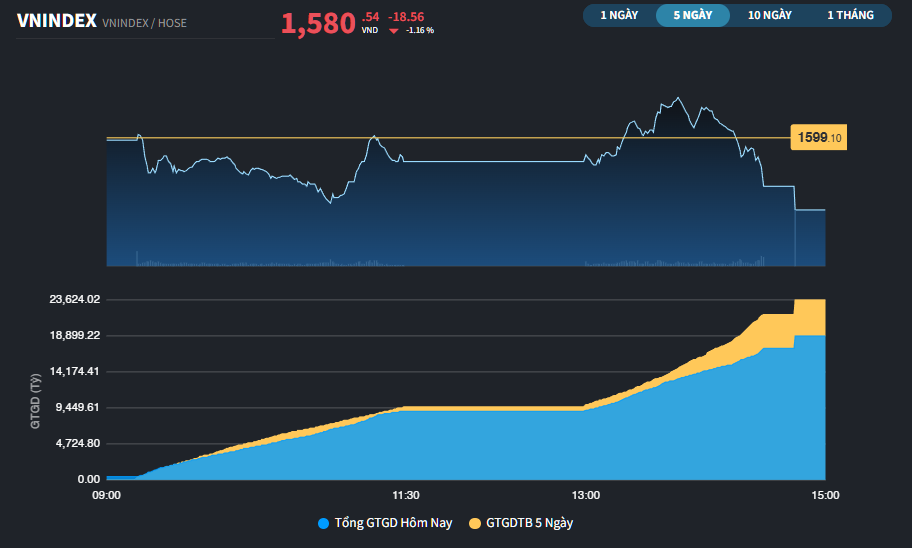Select the 5 NGÀY time range

pyautogui.click(x=692, y=15)
